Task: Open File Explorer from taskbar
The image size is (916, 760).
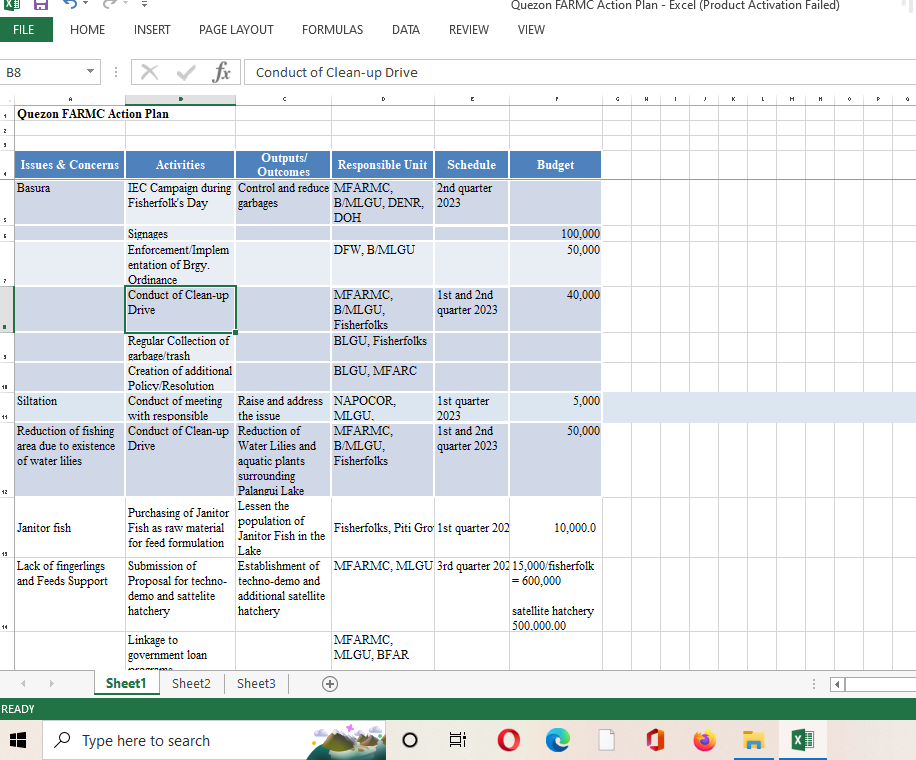Action: (x=754, y=740)
